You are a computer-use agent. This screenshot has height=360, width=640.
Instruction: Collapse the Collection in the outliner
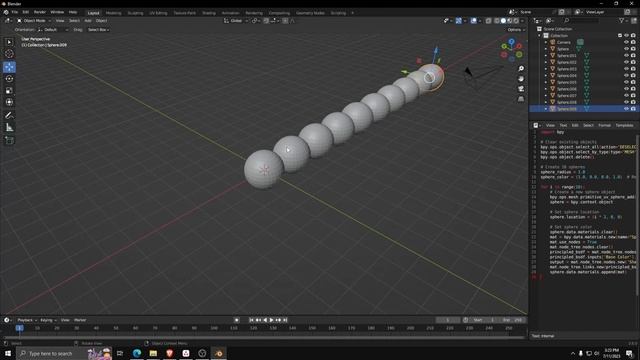click(540, 36)
